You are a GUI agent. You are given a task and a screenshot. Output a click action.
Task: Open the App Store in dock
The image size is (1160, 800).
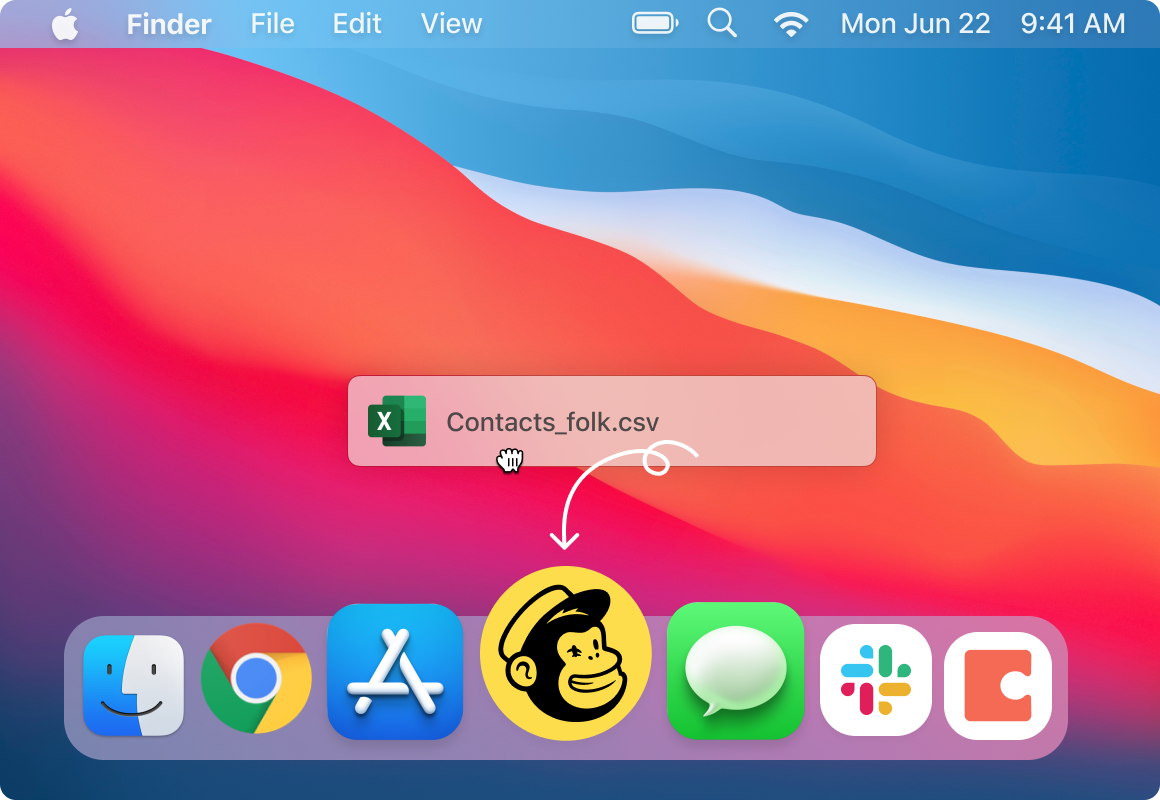click(395, 671)
